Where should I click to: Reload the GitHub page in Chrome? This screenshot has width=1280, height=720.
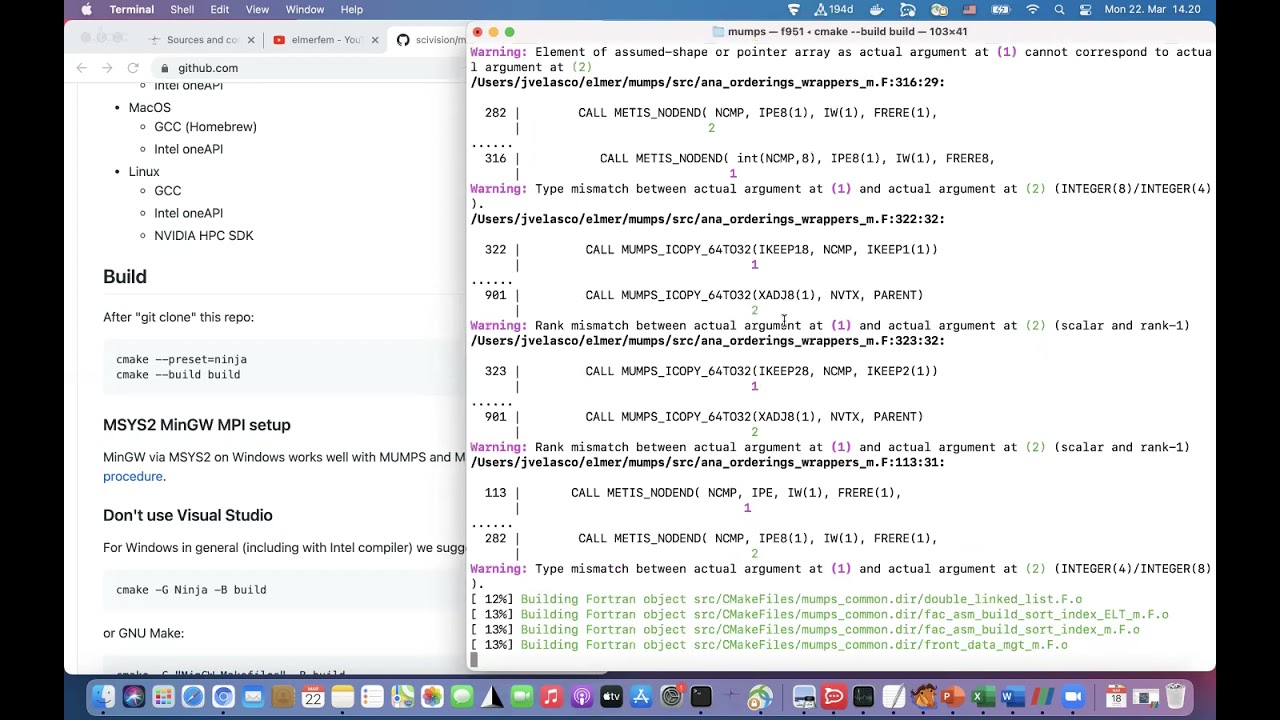coord(132,68)
